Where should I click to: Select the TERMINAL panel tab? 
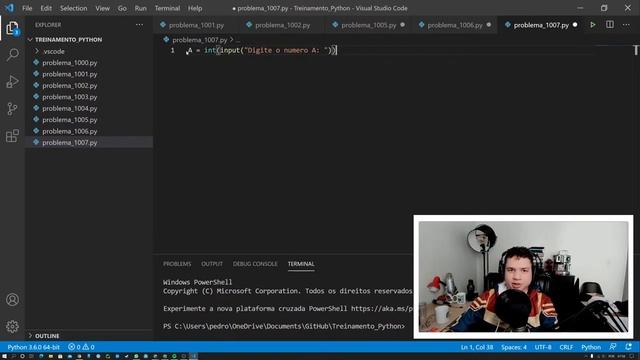coord(301,264)
